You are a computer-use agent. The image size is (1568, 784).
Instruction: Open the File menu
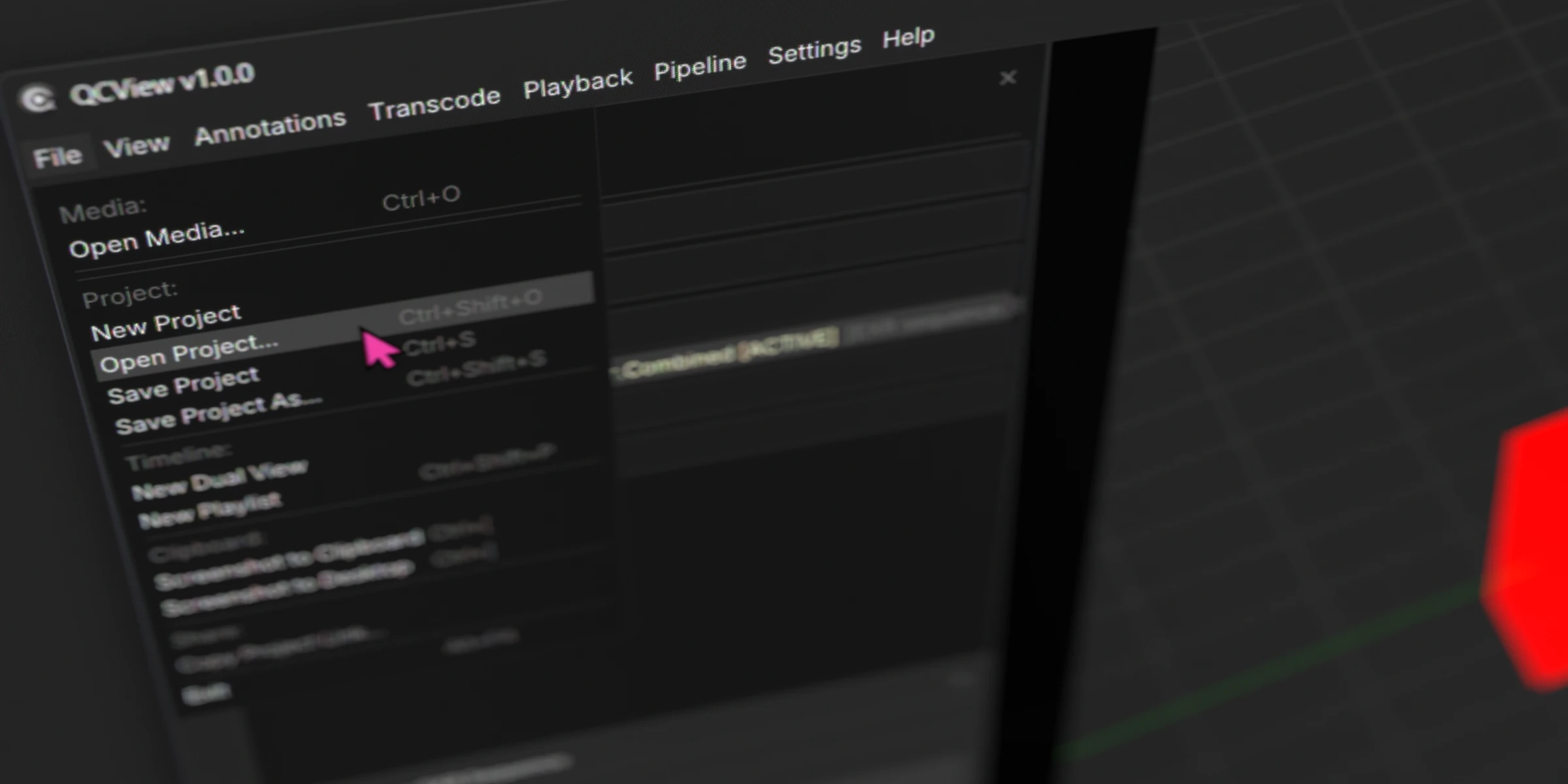click(x=59, y=155)
